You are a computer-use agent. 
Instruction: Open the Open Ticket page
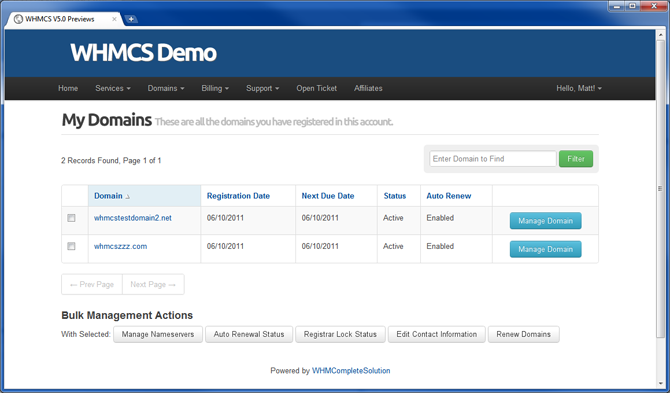tap(317, 88)
